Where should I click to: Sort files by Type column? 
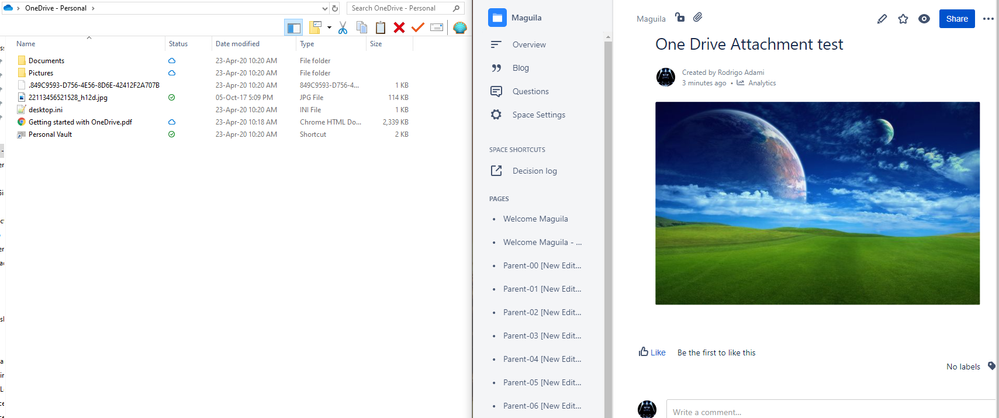tap(307, 44)
